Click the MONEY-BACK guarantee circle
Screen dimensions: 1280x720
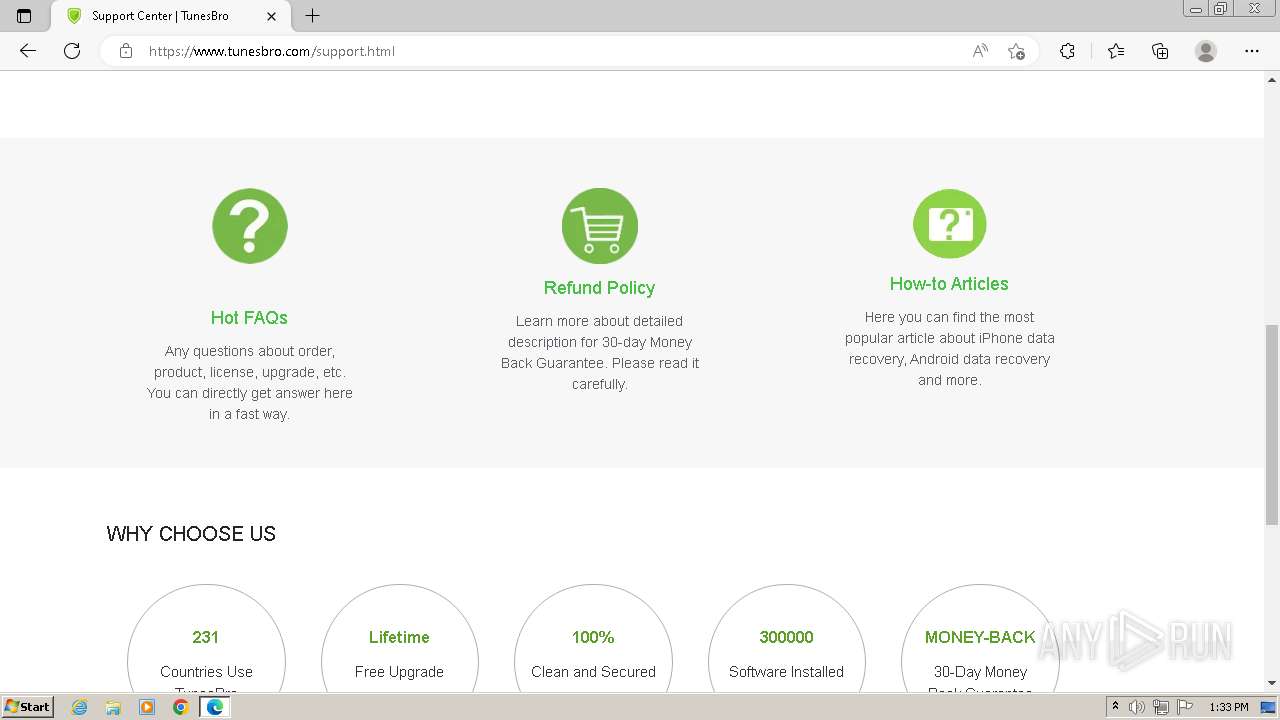tap(980, 640)
